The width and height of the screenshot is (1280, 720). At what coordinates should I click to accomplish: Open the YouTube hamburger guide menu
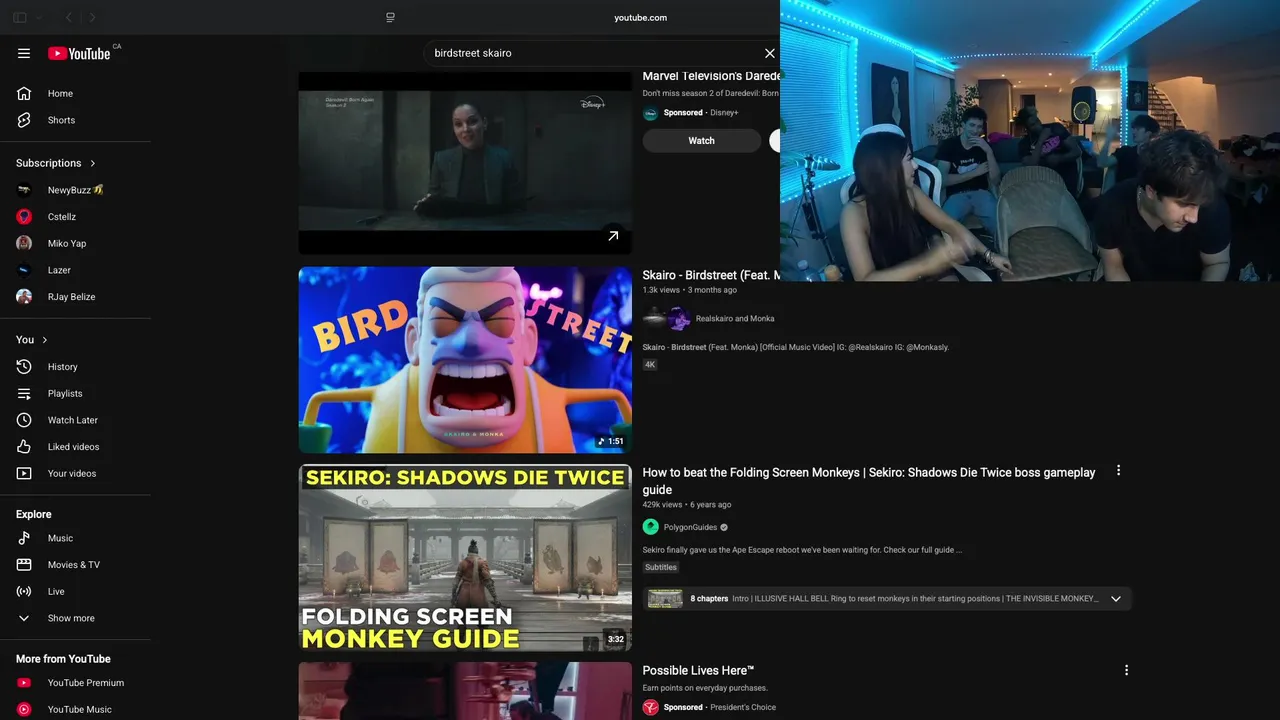tap(24, 53)
